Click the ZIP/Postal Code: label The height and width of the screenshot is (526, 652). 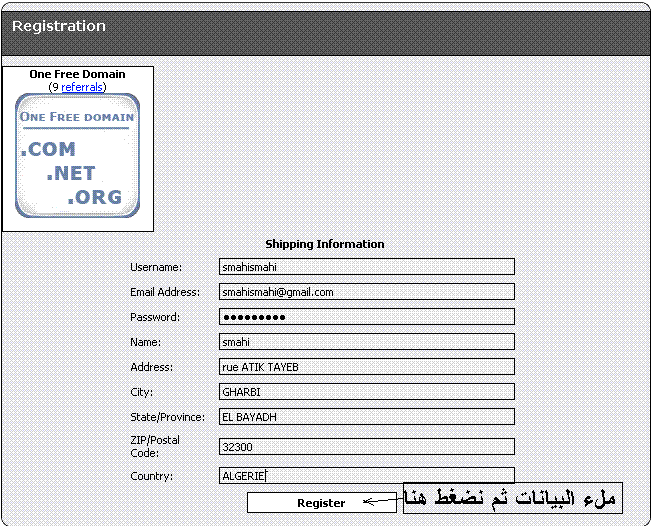coord(155,446)
